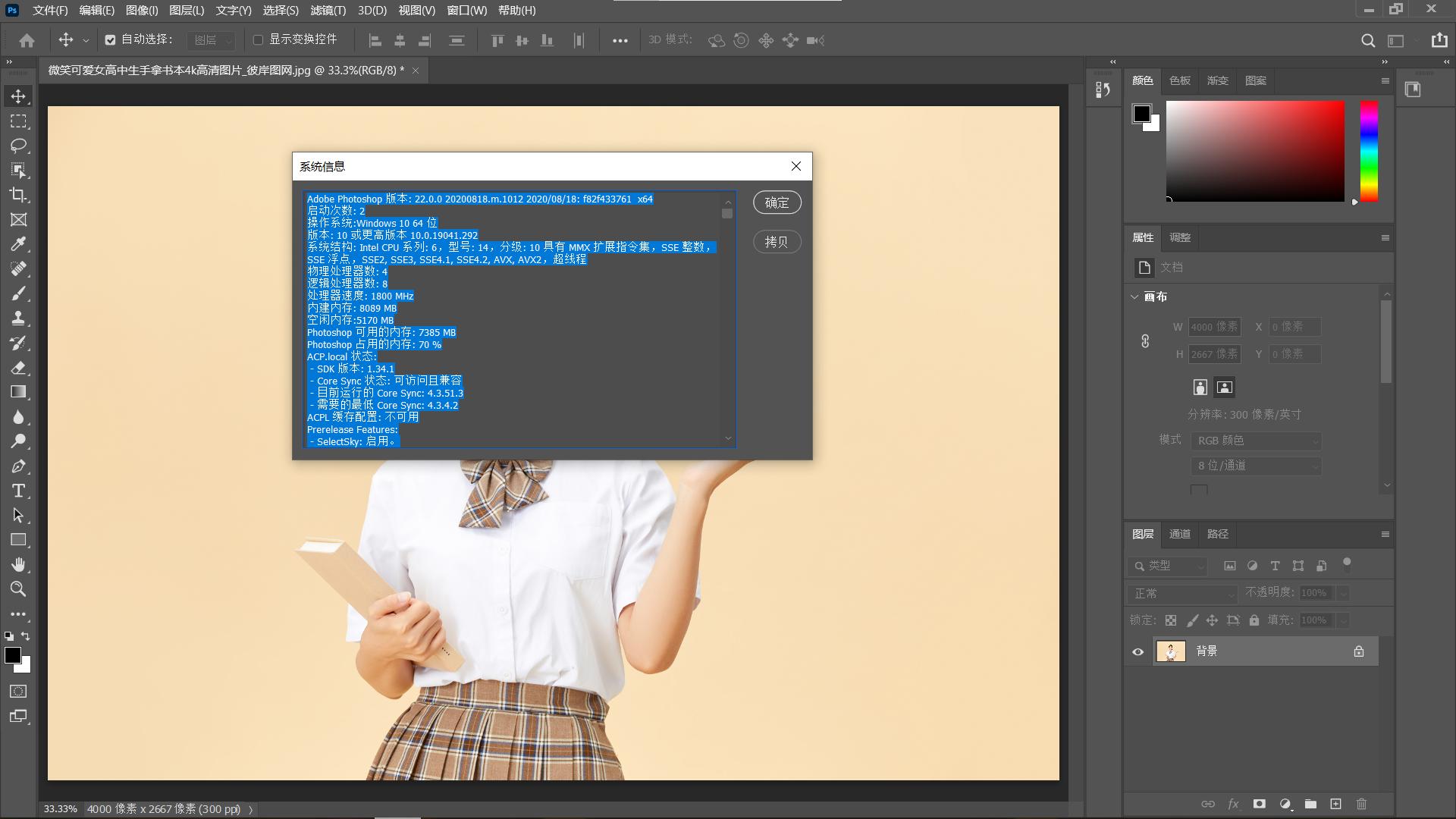
Task: Open the RGB 颜色 mode dropdown
Action: 1254,441
